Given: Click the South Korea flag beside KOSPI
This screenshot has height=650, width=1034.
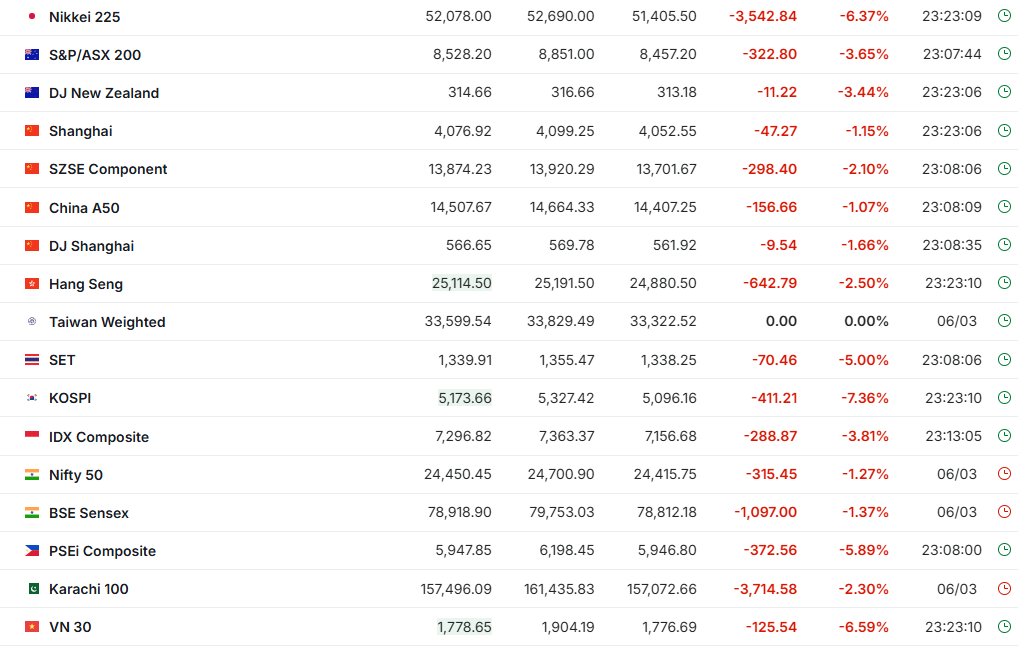Looking at the screenshot, I should click(32, 398).
